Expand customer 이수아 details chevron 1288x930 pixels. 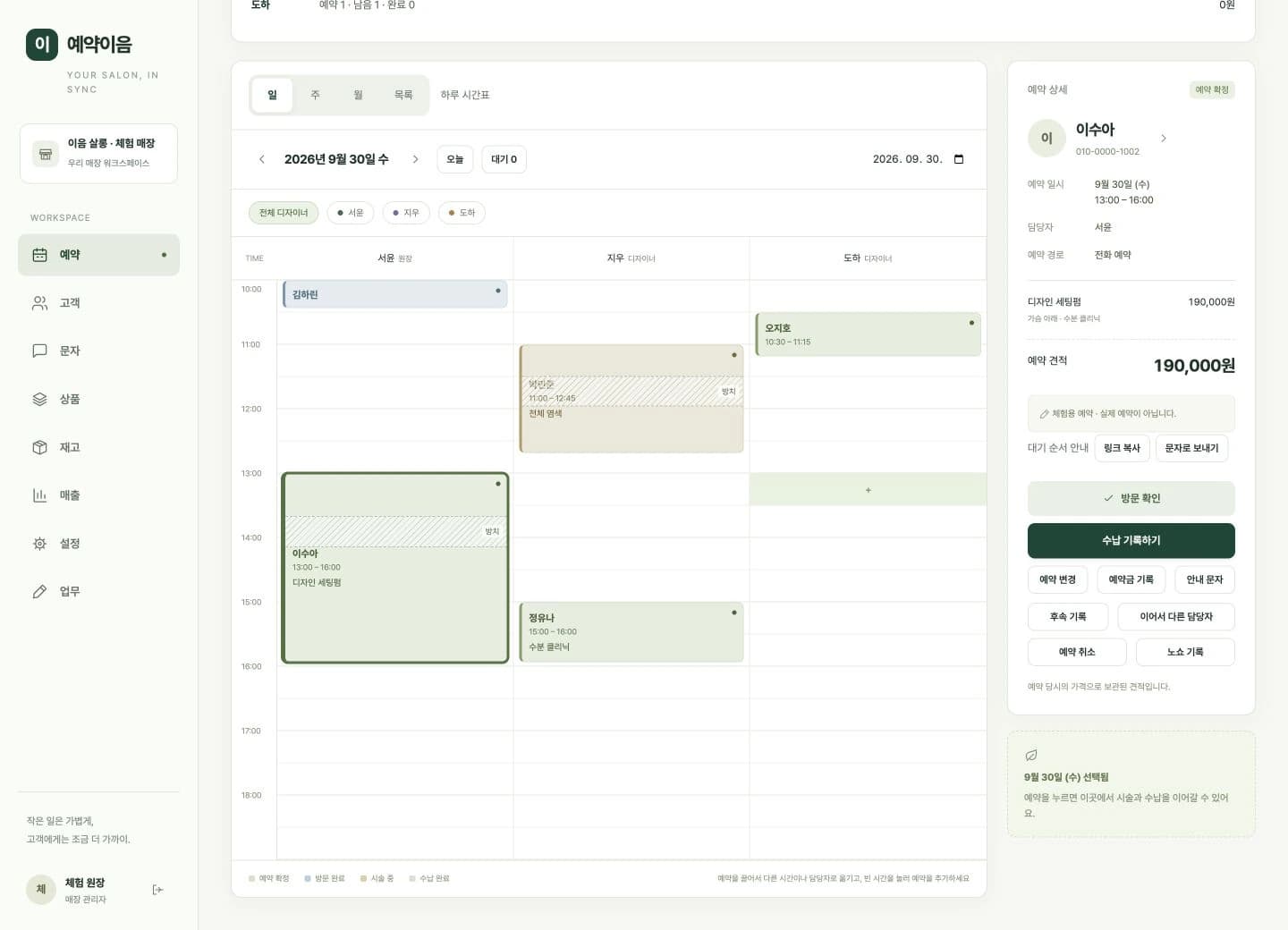(1164, 139)
